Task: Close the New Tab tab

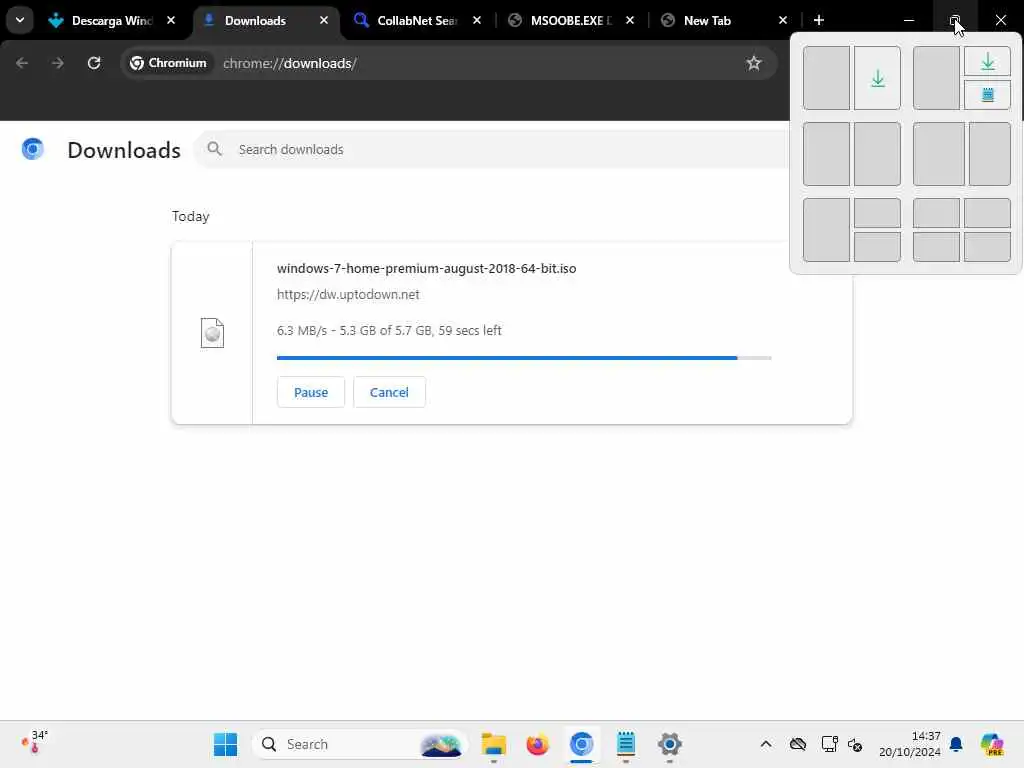Action: (782, 20)
